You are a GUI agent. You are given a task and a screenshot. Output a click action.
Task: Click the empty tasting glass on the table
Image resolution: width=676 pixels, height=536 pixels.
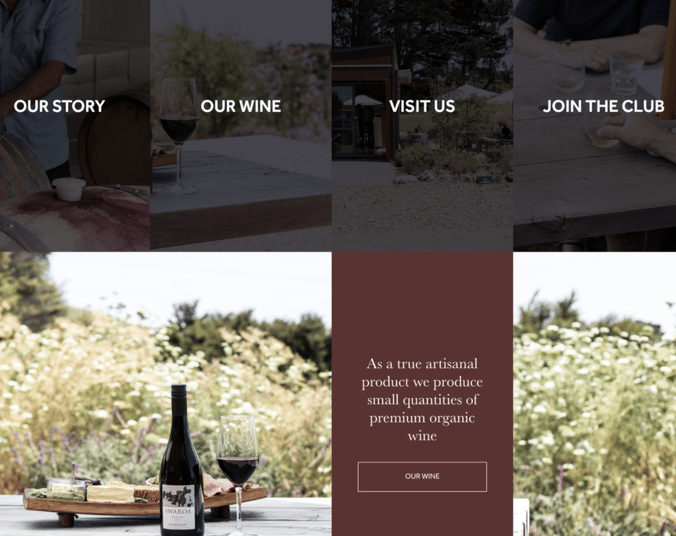(x=626, y=72)
